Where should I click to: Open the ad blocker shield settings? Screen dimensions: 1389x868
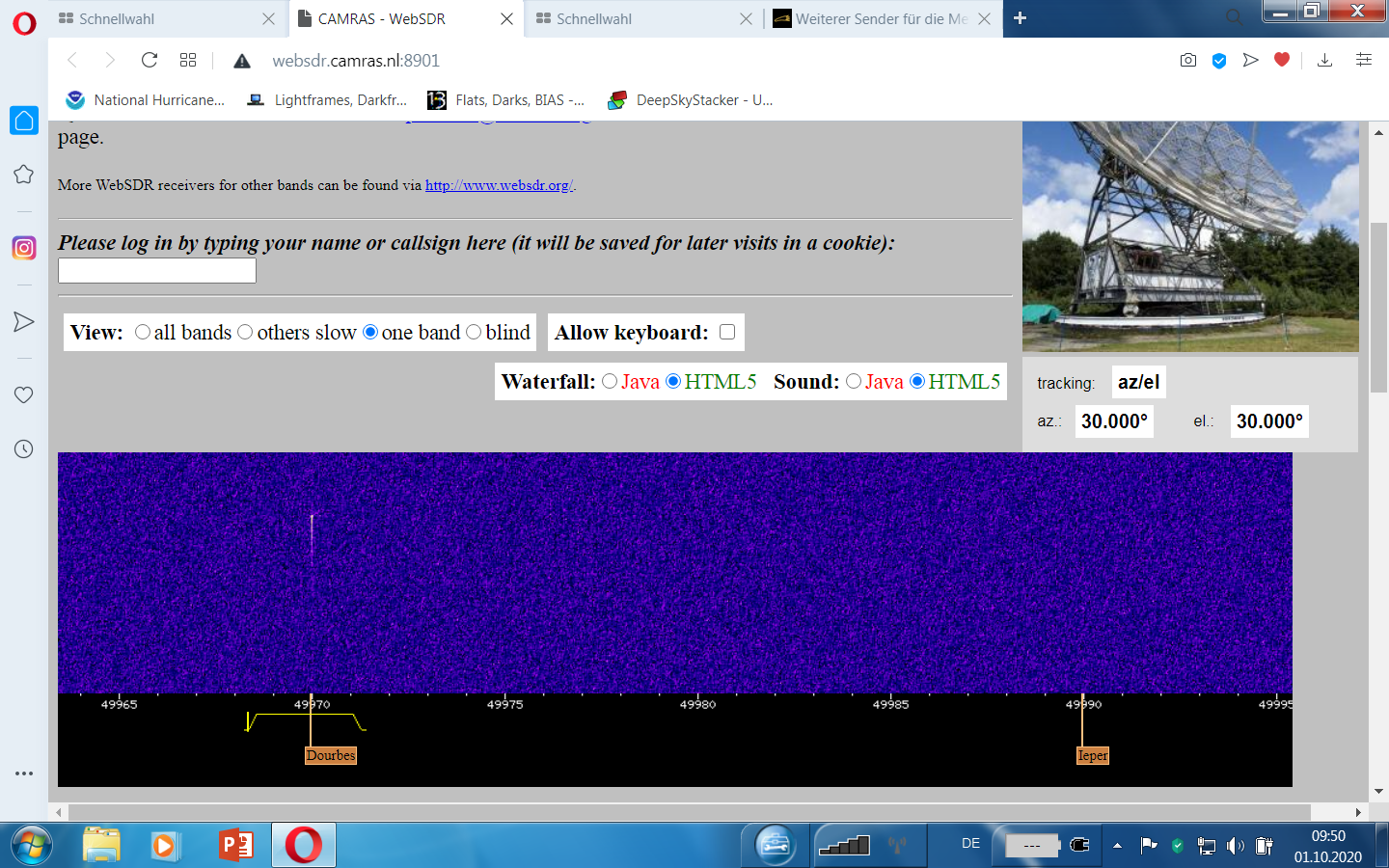(x=1219, y=61)
